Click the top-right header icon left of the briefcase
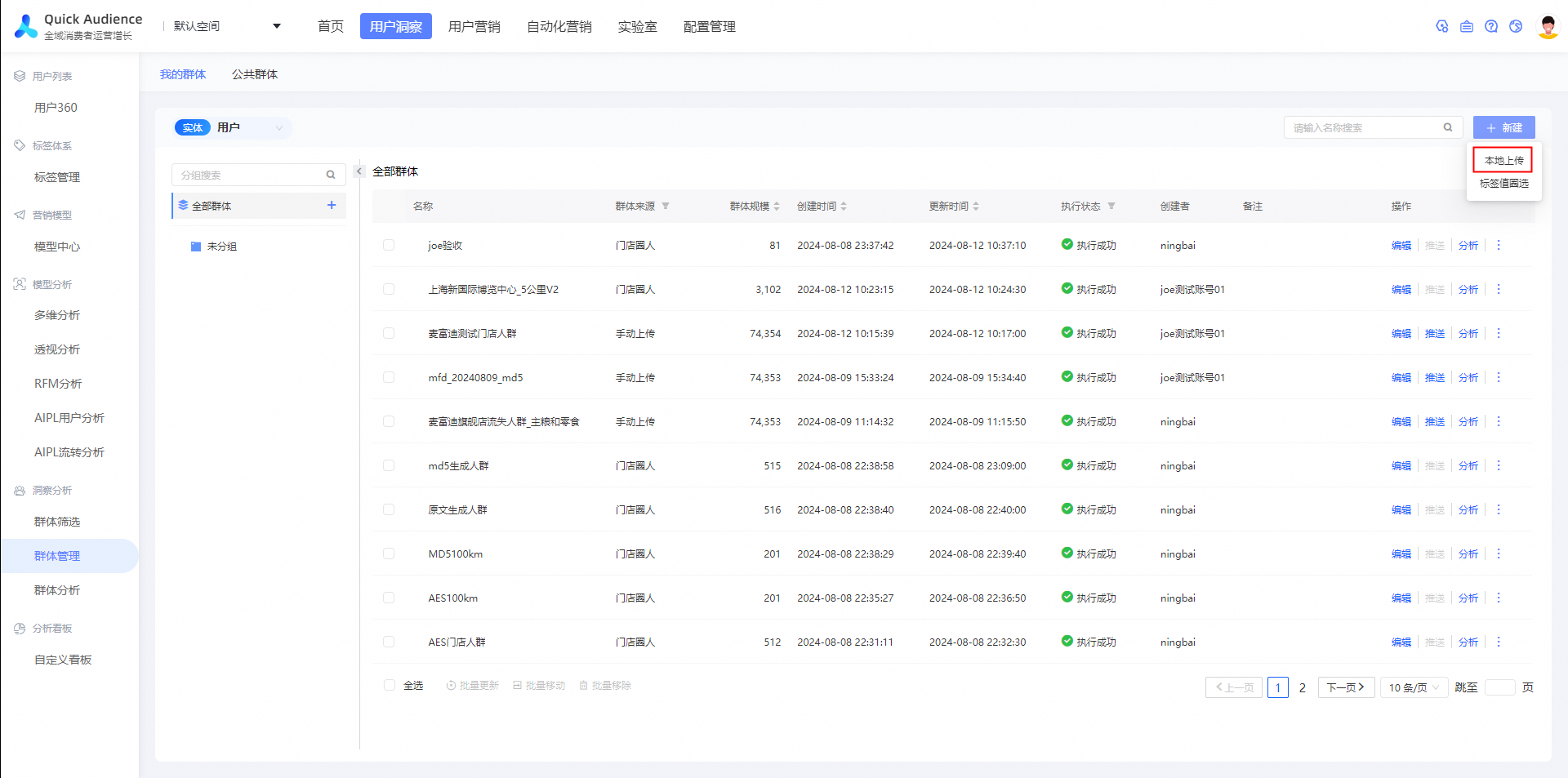 pos(1442,26)
